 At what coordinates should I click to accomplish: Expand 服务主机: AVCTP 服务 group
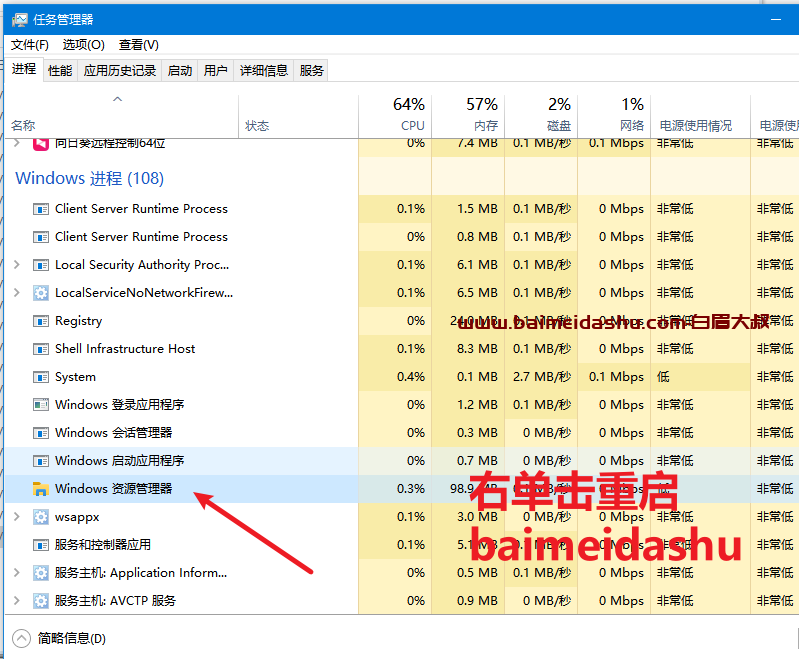pyautogui.click(x=17, y=600)
